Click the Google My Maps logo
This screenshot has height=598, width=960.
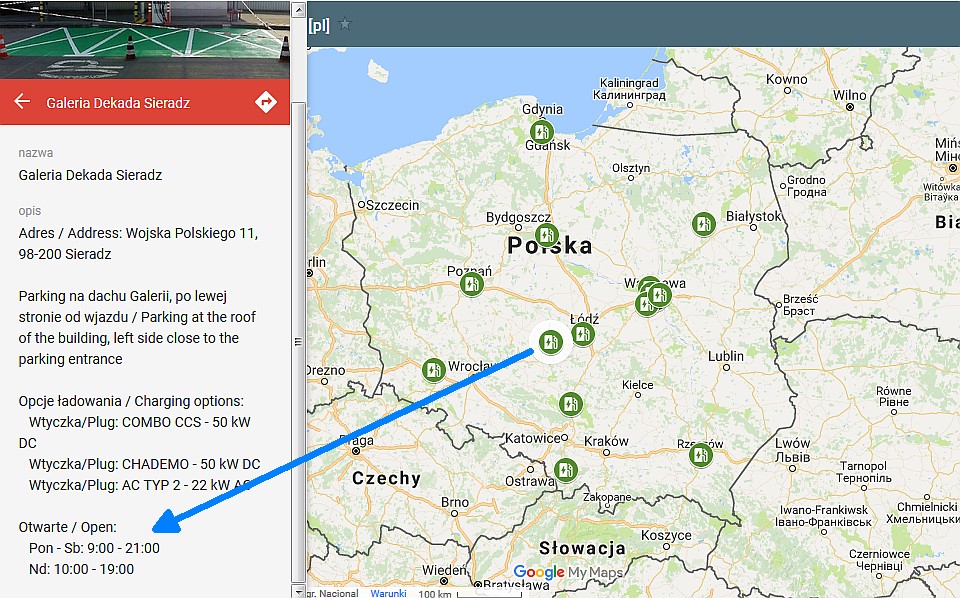(x=568, y=572)
